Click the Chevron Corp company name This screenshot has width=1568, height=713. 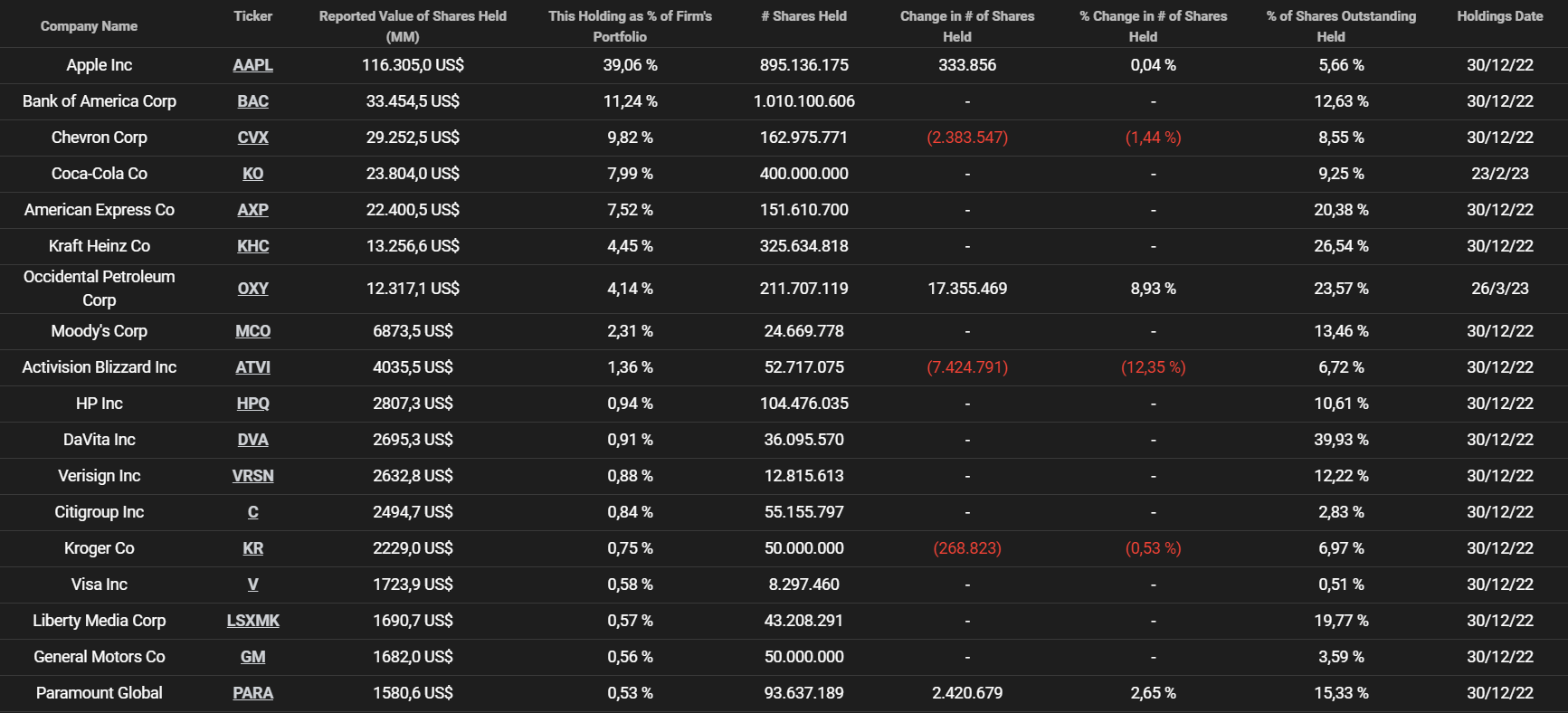click(x=100, y=138)
